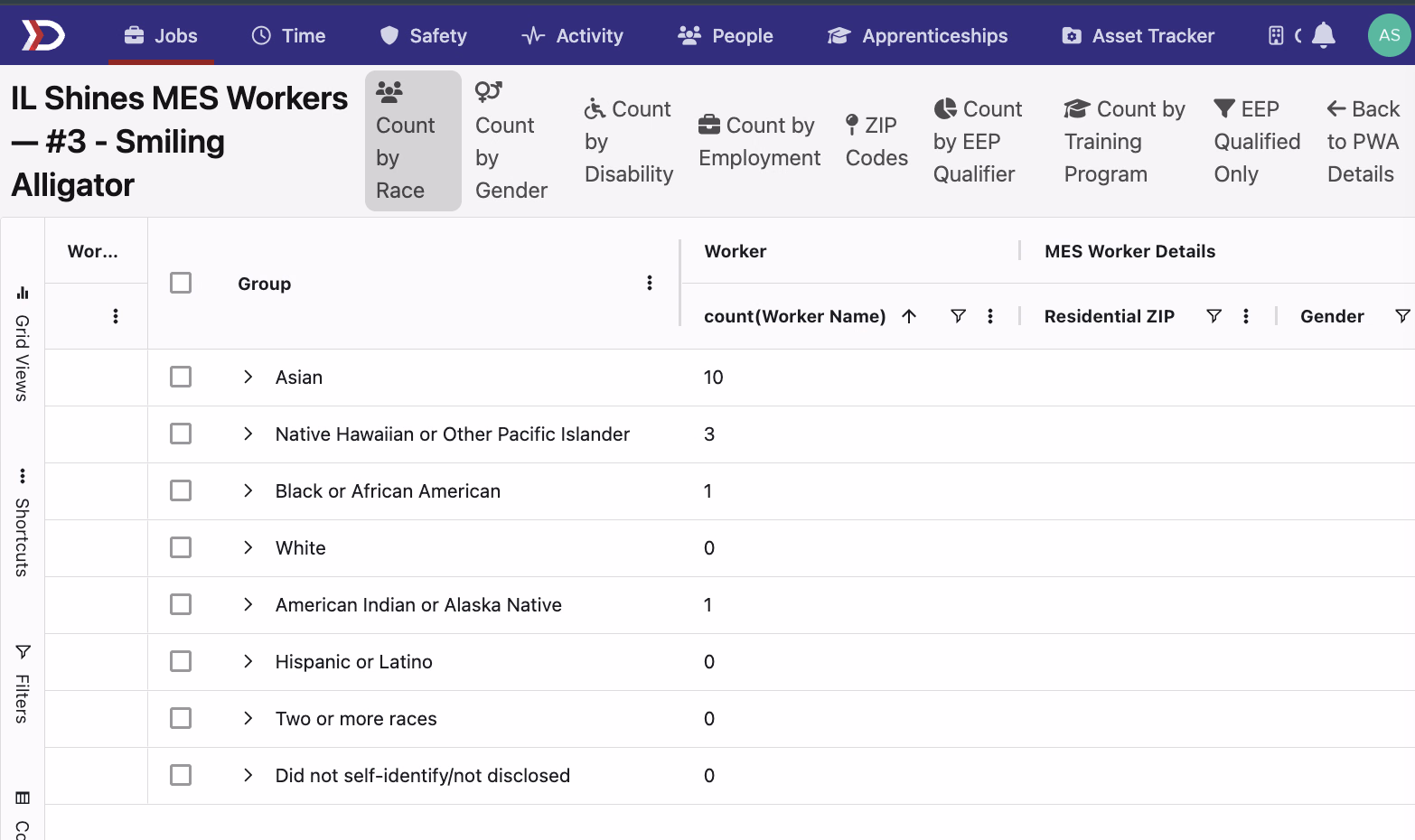Switch to Count by Employment view
The image size is (1415, 840).
click(x=760, y=141)
